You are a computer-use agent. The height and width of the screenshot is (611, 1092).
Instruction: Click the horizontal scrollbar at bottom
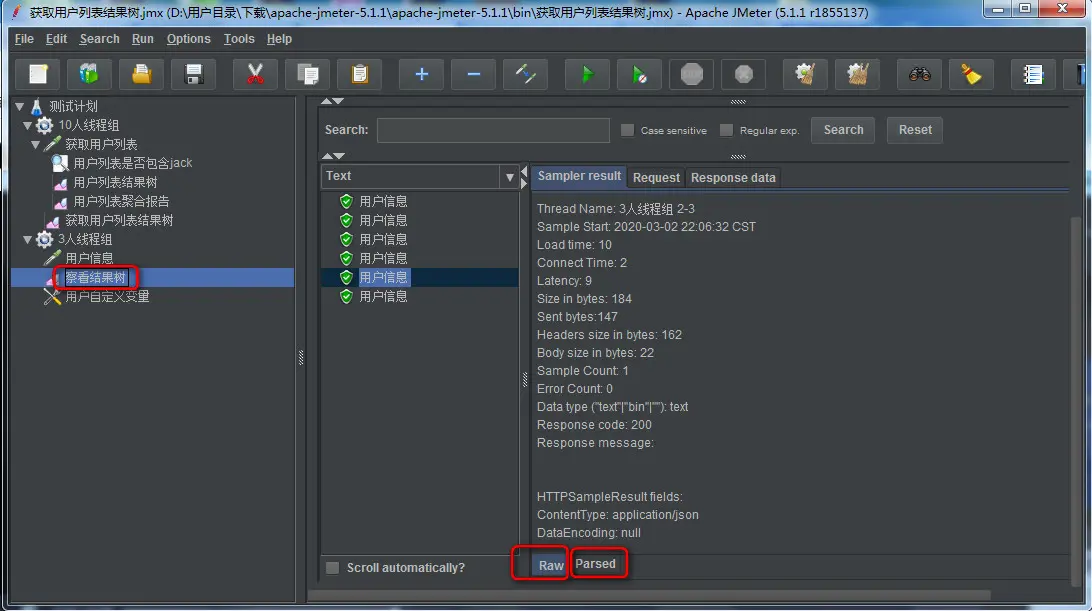pyautogui.click(x=649, y=596)
